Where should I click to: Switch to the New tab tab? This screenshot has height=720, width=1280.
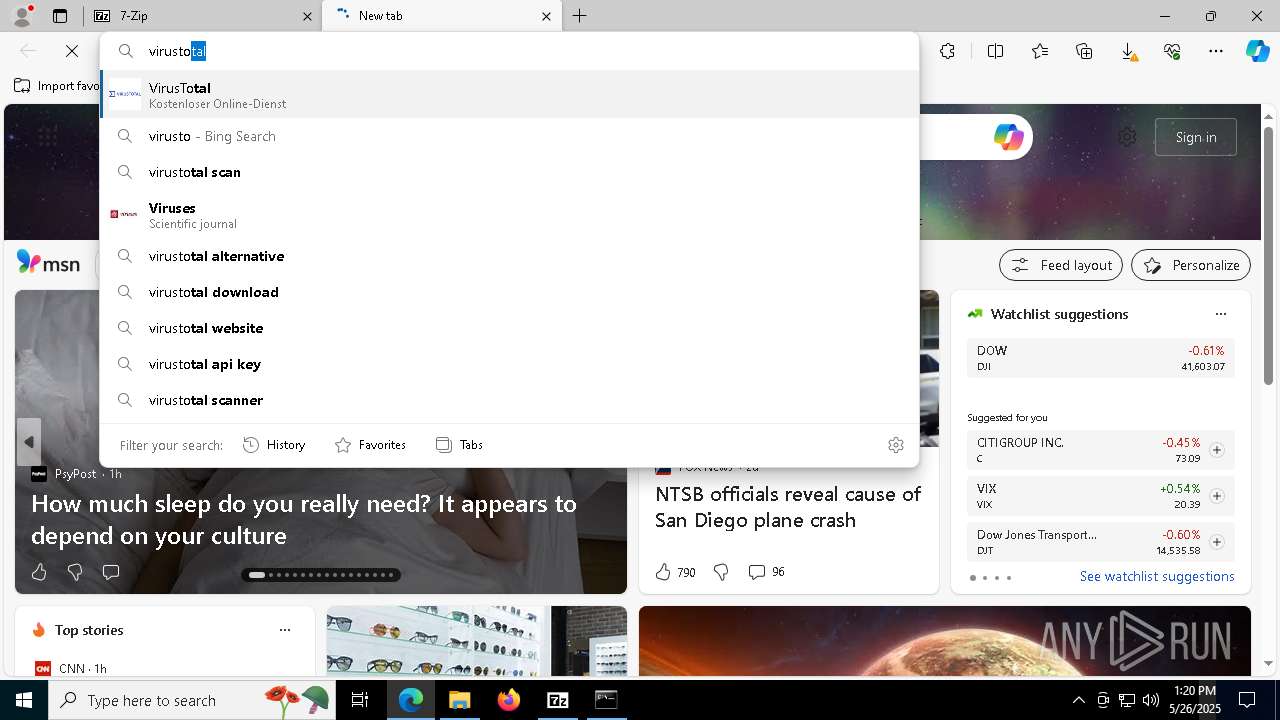click(x=442, y=16)
